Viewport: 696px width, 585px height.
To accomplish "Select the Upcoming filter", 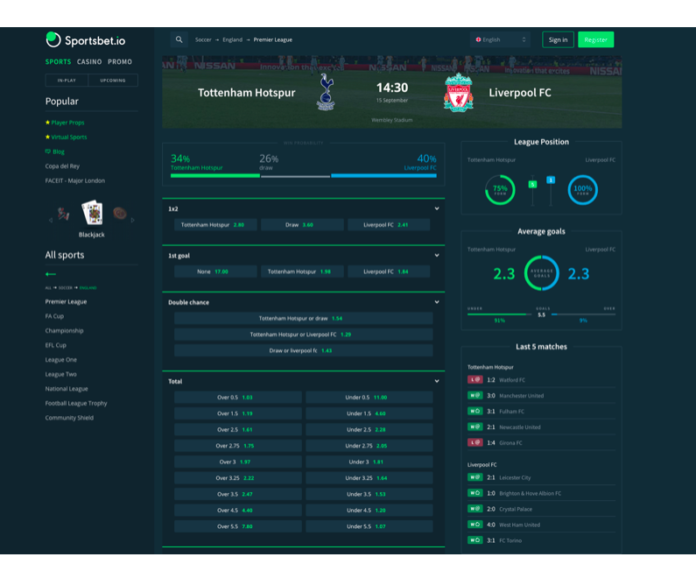I will click(x=113, y=80).
